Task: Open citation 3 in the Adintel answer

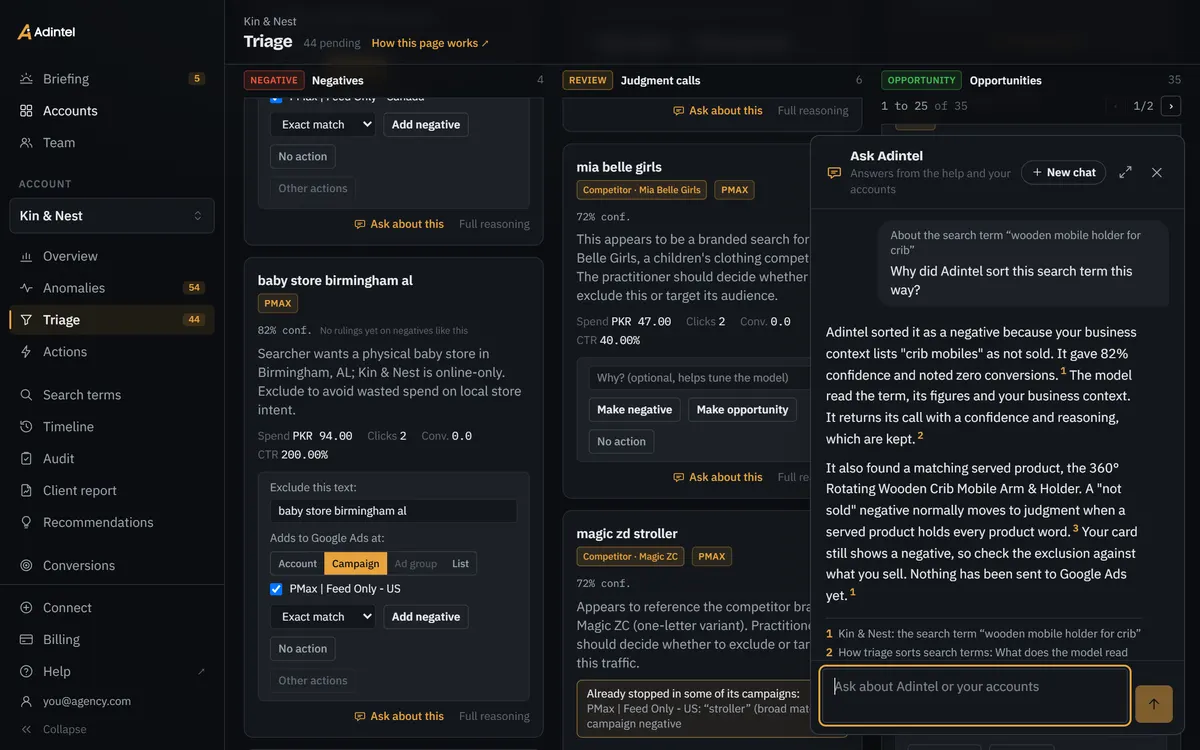Action: 1076,528
